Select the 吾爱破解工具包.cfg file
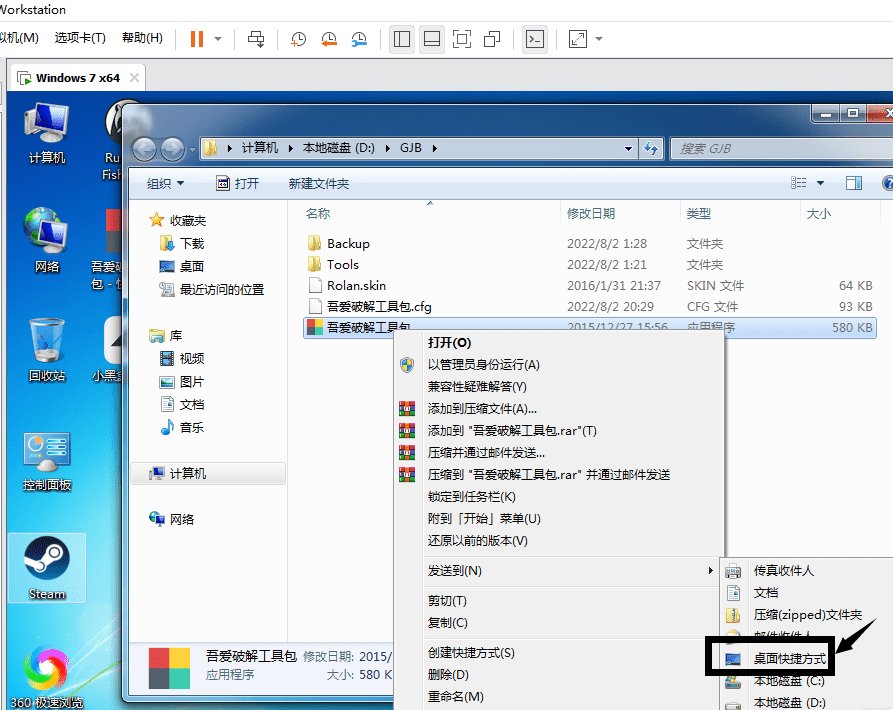The image size is (893, 710). tap(589, 307)
